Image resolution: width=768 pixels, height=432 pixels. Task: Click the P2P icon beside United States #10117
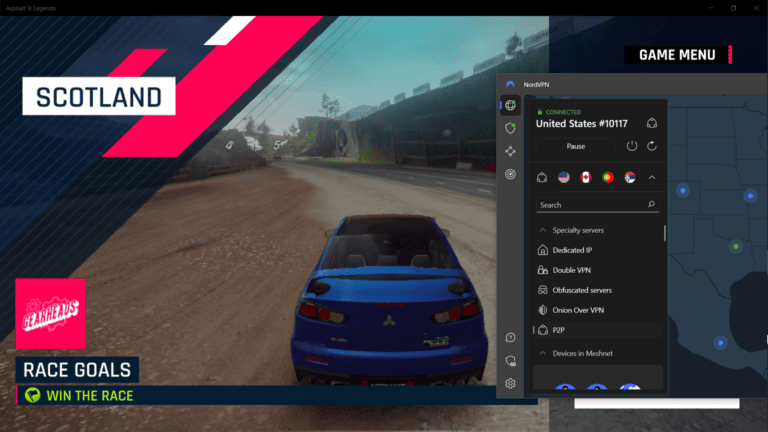tap(652, 123)
